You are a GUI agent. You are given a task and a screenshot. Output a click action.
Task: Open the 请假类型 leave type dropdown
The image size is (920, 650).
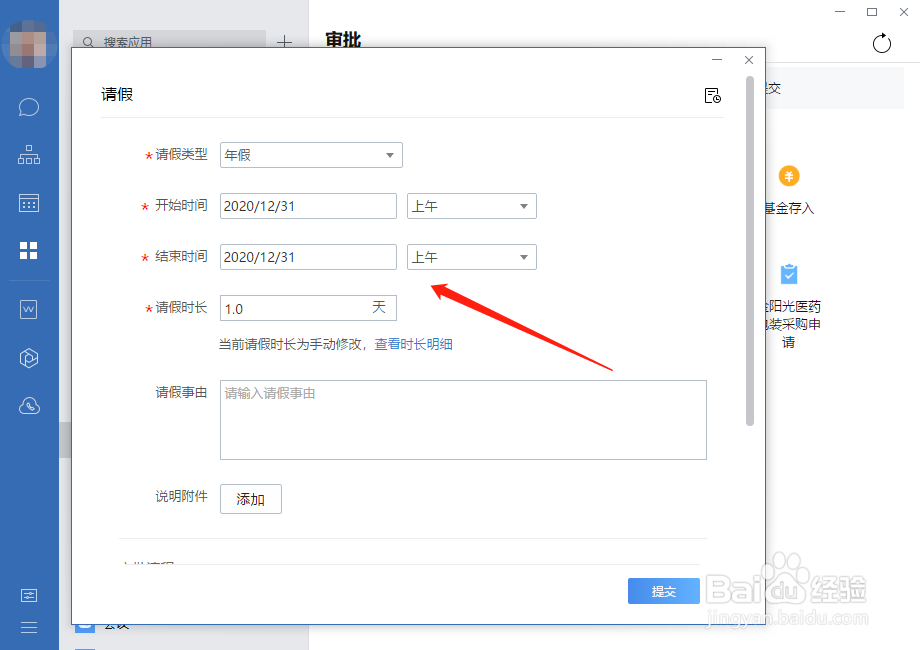pyautogui.click(x=310, y=155)
